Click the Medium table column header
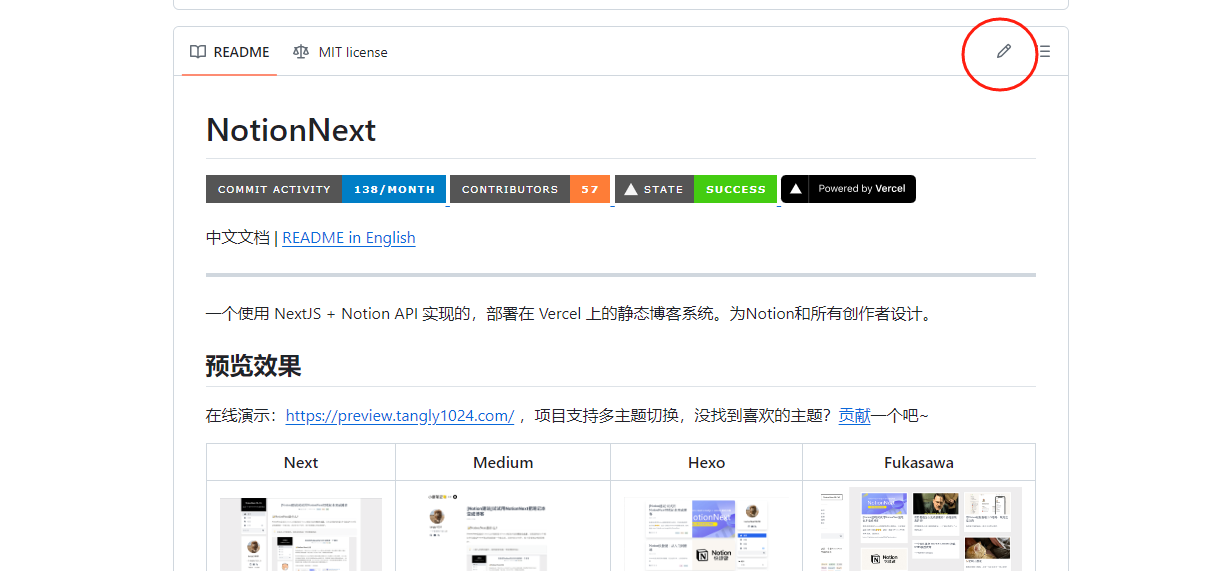The image size is (1215, 571). pyautogui.click(x=503, y=462)
